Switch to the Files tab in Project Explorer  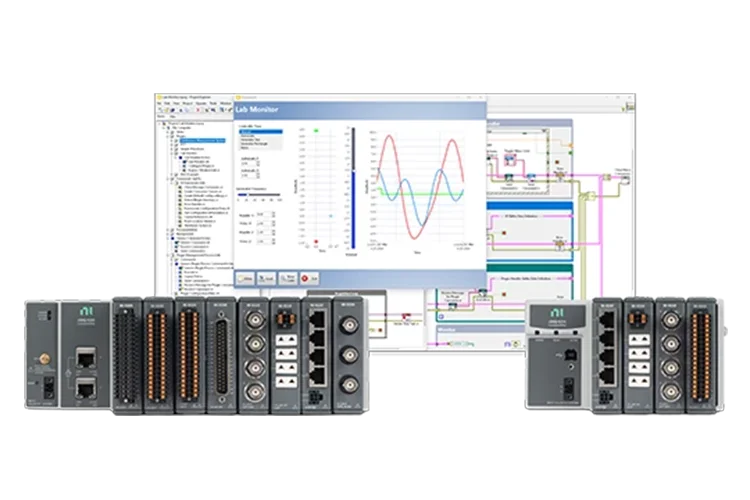[173, 116]
